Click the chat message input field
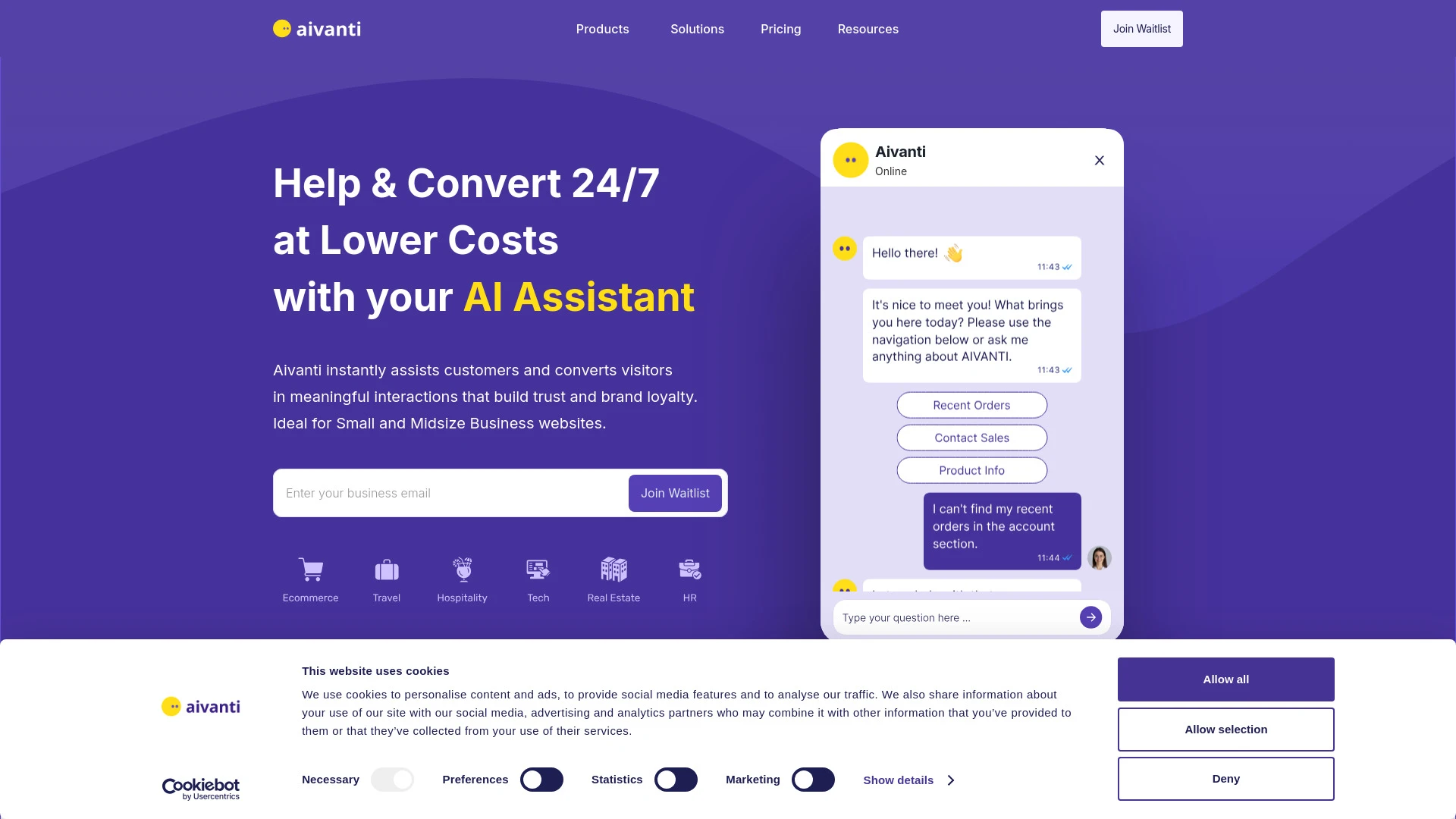The height and width of the screenshot is (819, 1456). click(x=953, y=617)
